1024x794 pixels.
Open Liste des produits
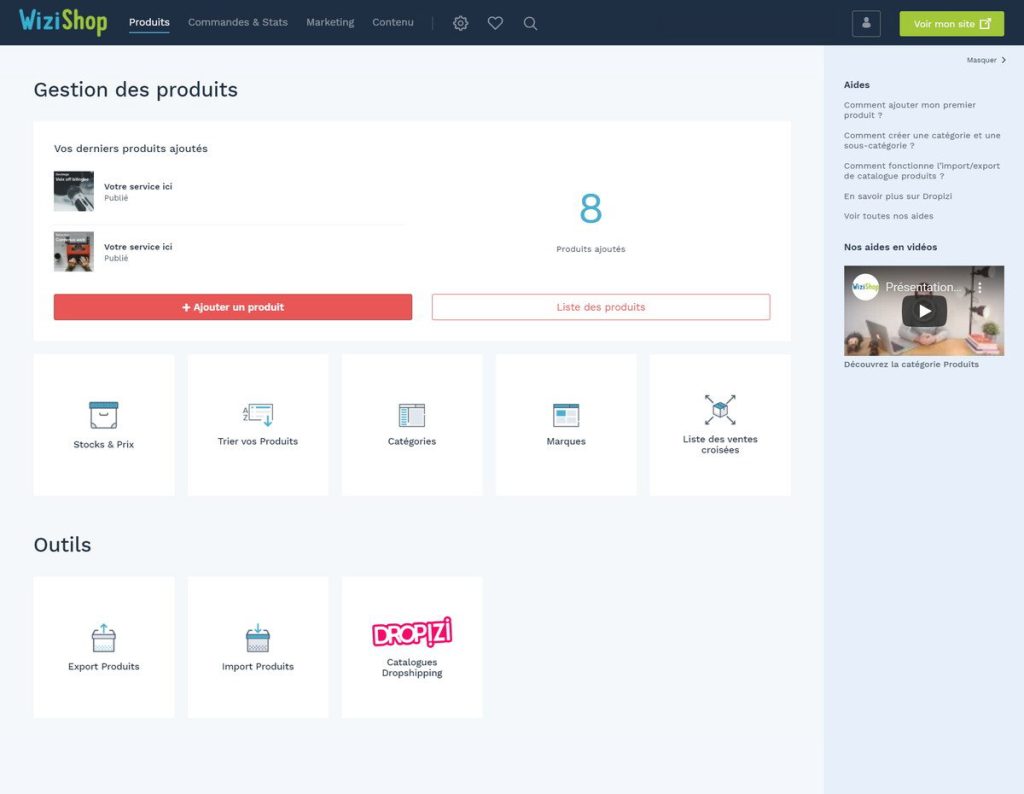click(600, 306)
